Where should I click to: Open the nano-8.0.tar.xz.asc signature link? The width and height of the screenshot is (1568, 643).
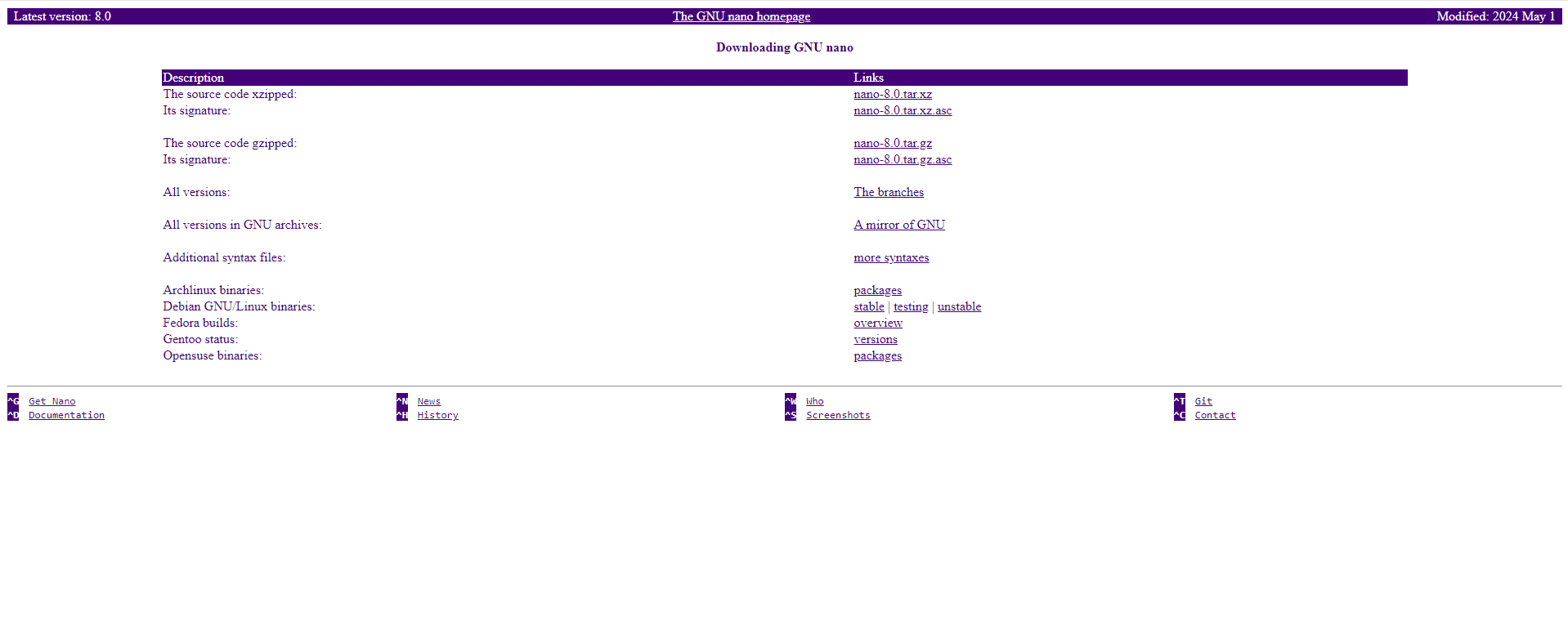click(903, 110)
